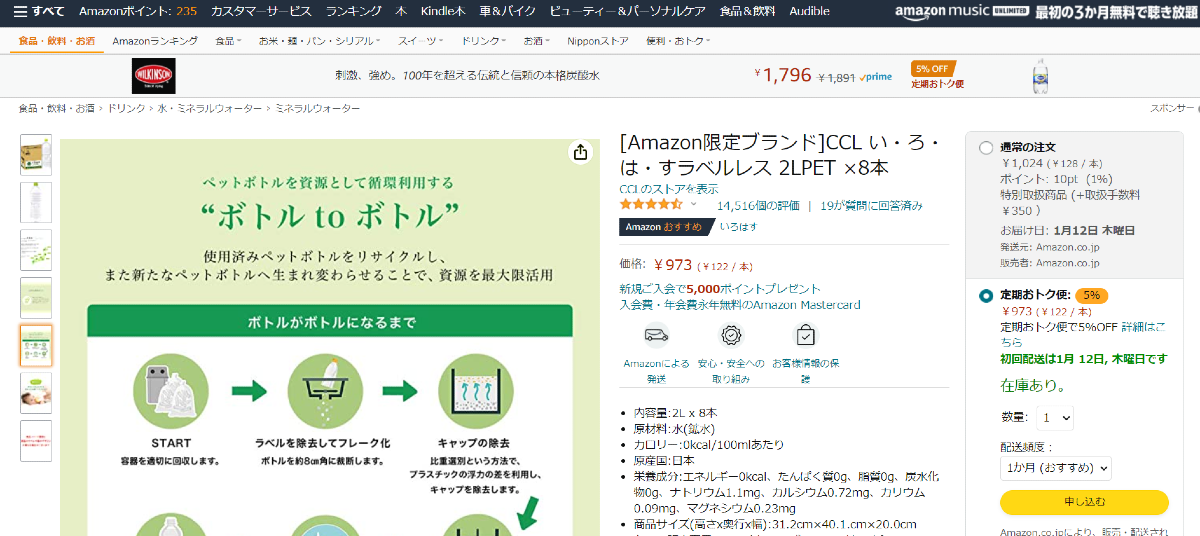
Task: Click breadcrumb ドリンク
Action: point(126,108)
